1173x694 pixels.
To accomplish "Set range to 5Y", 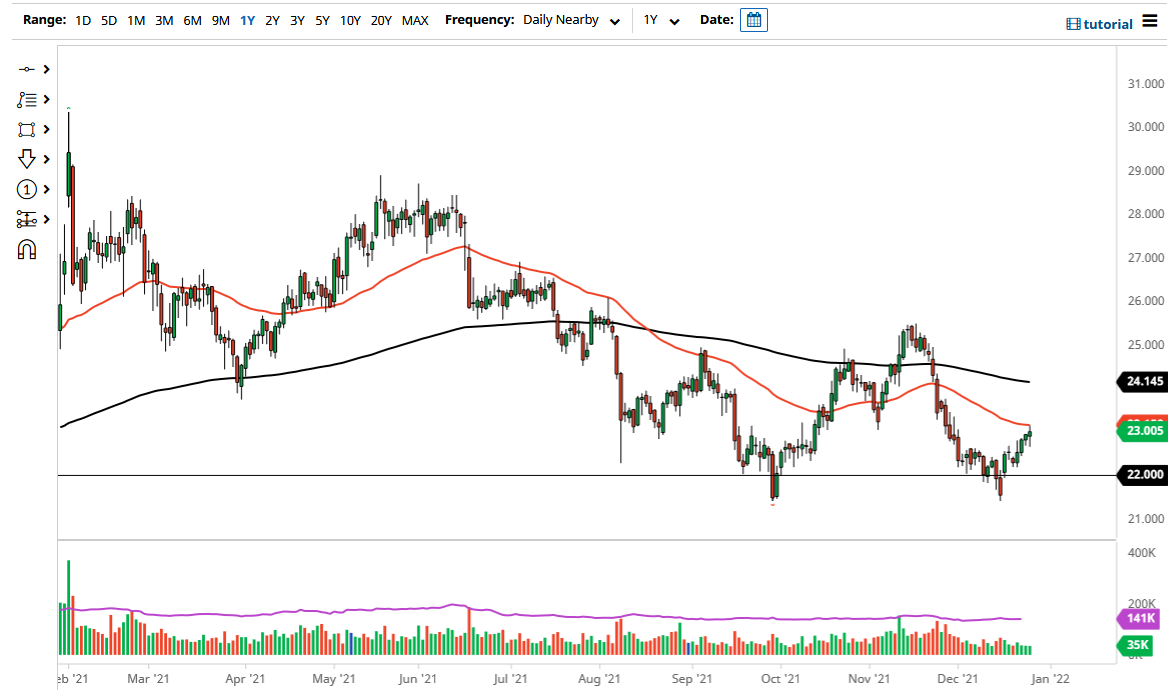I will (x=322, y=20).
